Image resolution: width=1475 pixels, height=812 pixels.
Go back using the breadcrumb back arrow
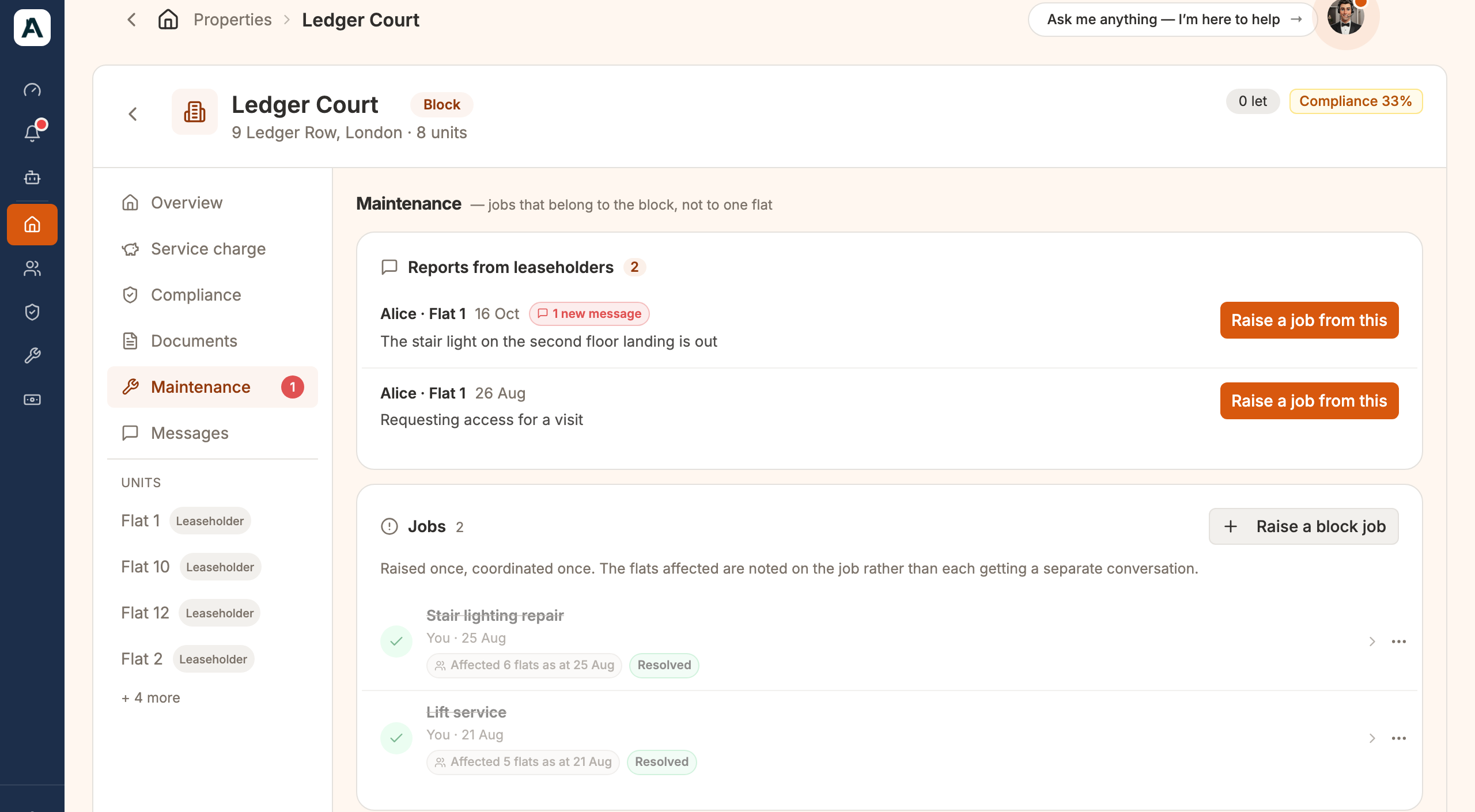tap(132, 20)
